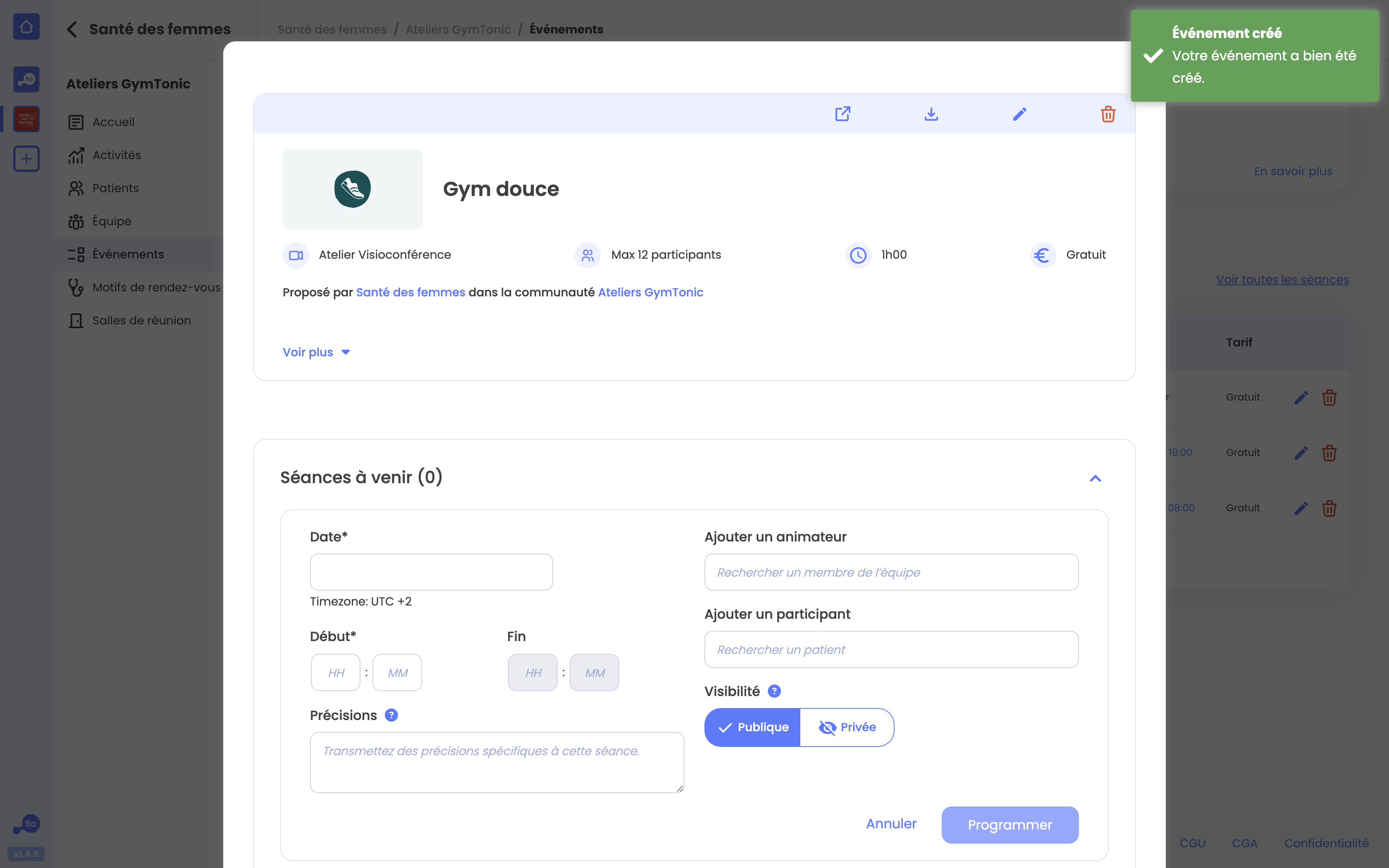The width and height of the screenshot is (1389, 868).
Task: Delete the session row ending at 19:00
Action: 1329,453
